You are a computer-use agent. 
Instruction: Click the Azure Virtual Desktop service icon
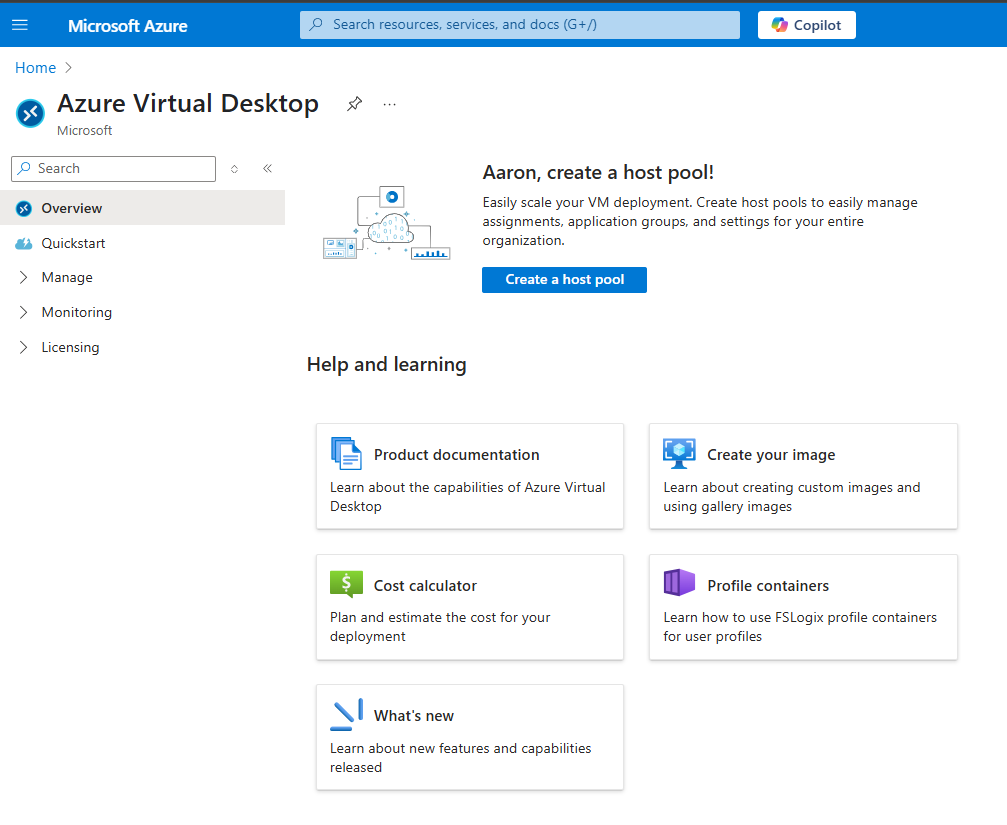(x=30, y=114)
